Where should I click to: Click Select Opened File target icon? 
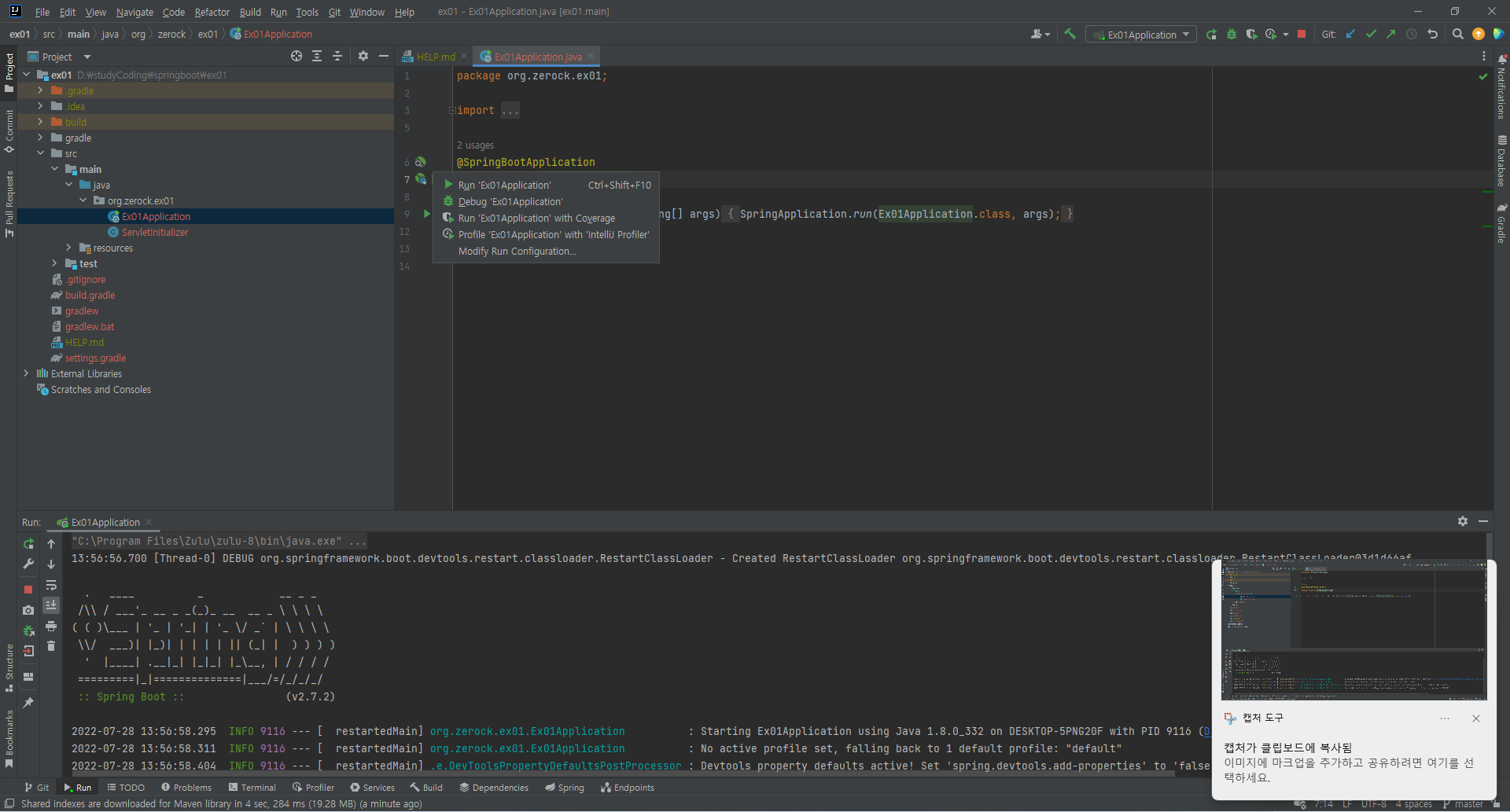[x=296, y=56]
